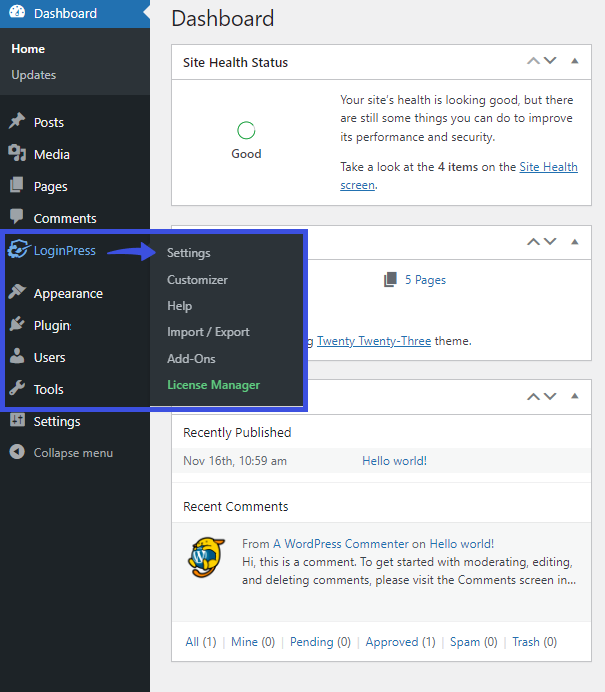Move the 5 Pages widget up
Viewport: 605px width, 692px height.
[534, 242]
